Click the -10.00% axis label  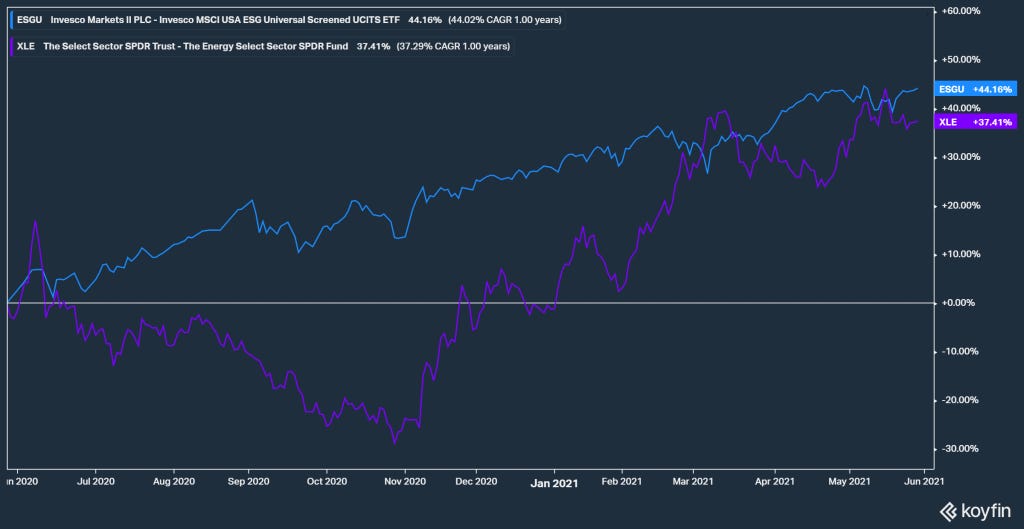pyautogui.click(x=962, y=351)
